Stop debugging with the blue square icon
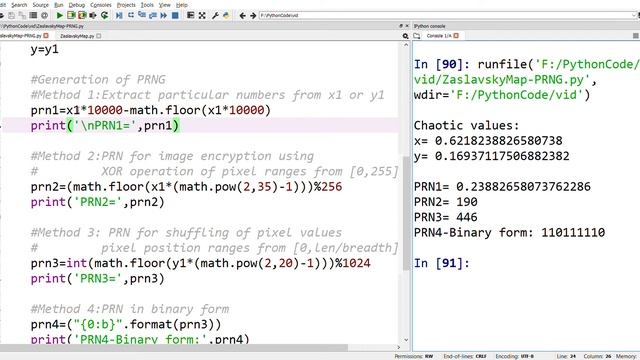Image resolution: width=640 pixels, height=360 pixels. pyautogui.click(x=175, y=16)
